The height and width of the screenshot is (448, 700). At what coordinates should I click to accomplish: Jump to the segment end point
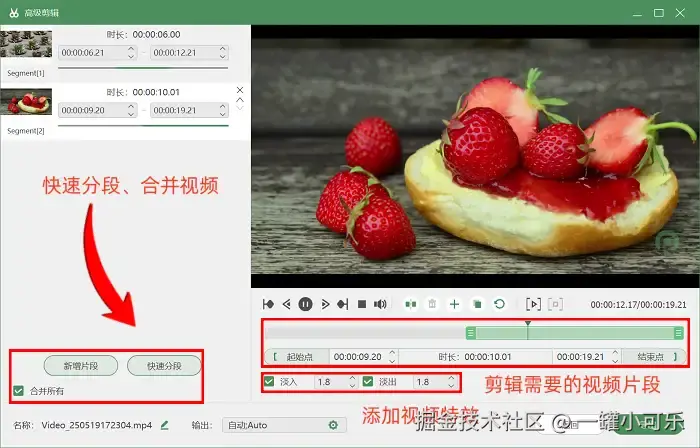343,304
